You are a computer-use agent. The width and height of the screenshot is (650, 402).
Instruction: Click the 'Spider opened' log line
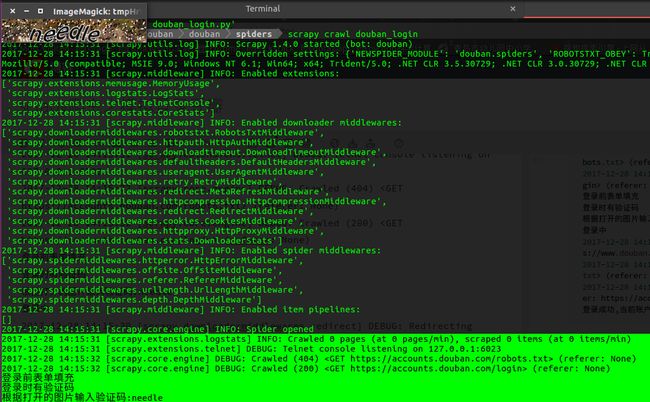point(158,329)
